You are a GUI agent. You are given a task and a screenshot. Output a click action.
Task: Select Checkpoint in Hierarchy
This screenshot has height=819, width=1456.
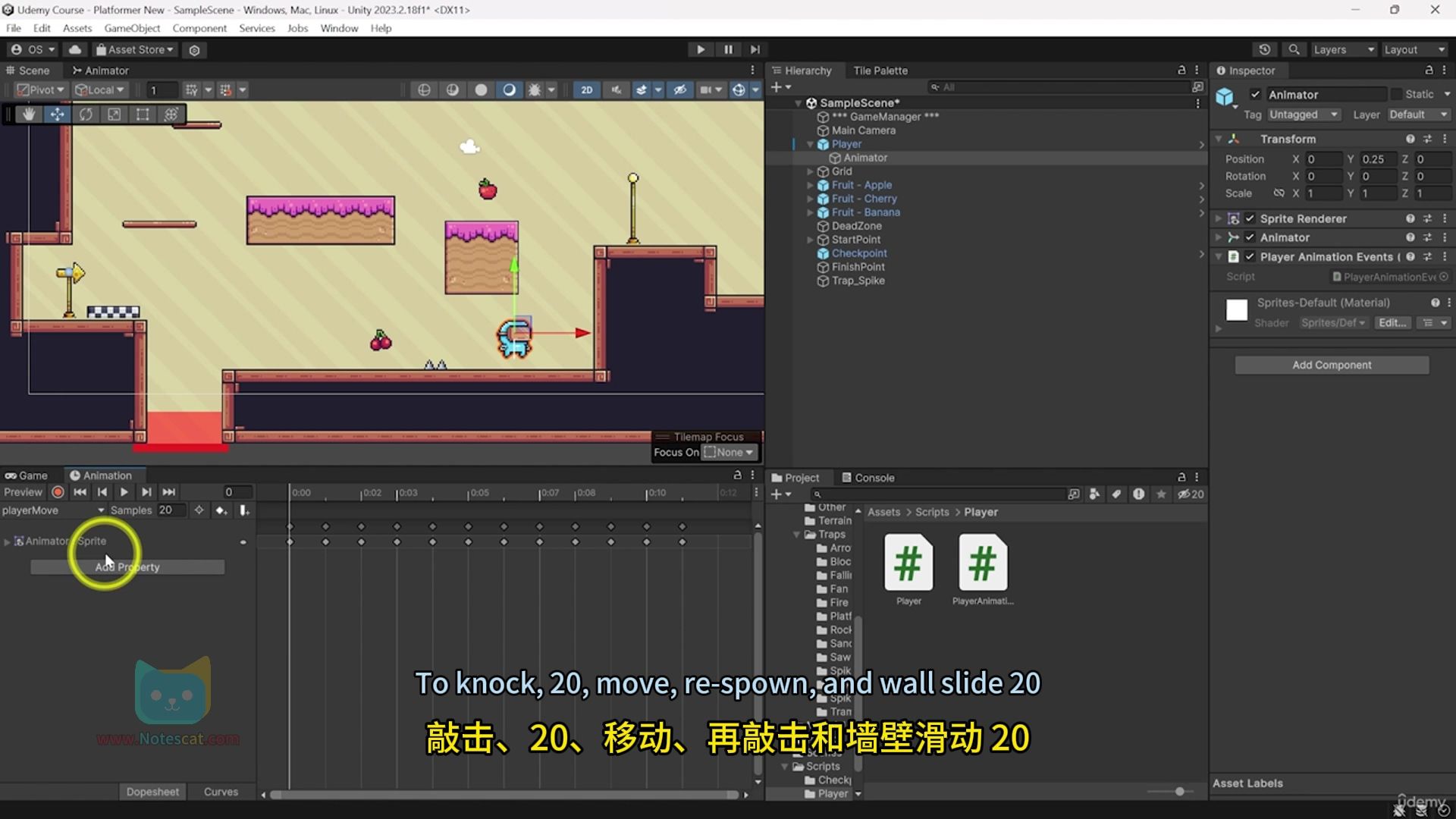[x=859, y=253]
